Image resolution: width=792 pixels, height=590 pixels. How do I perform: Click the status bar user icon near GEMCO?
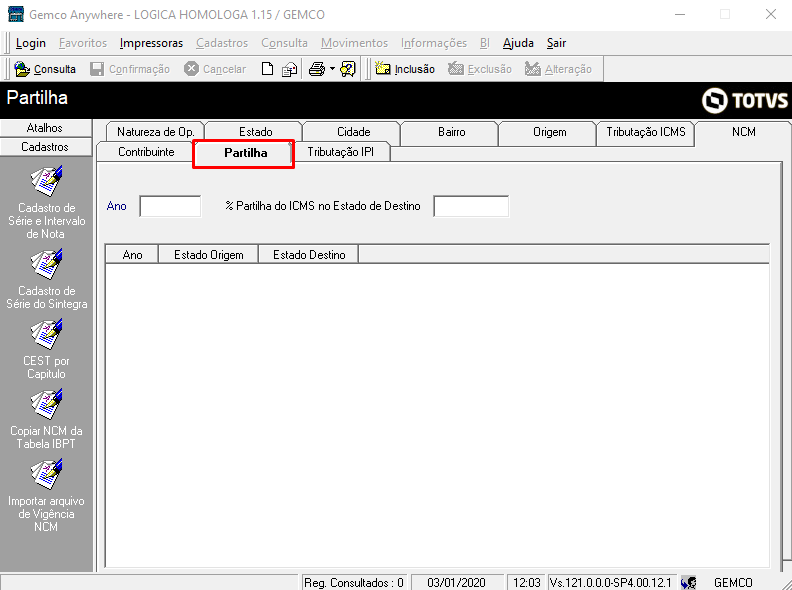point(688,582)
